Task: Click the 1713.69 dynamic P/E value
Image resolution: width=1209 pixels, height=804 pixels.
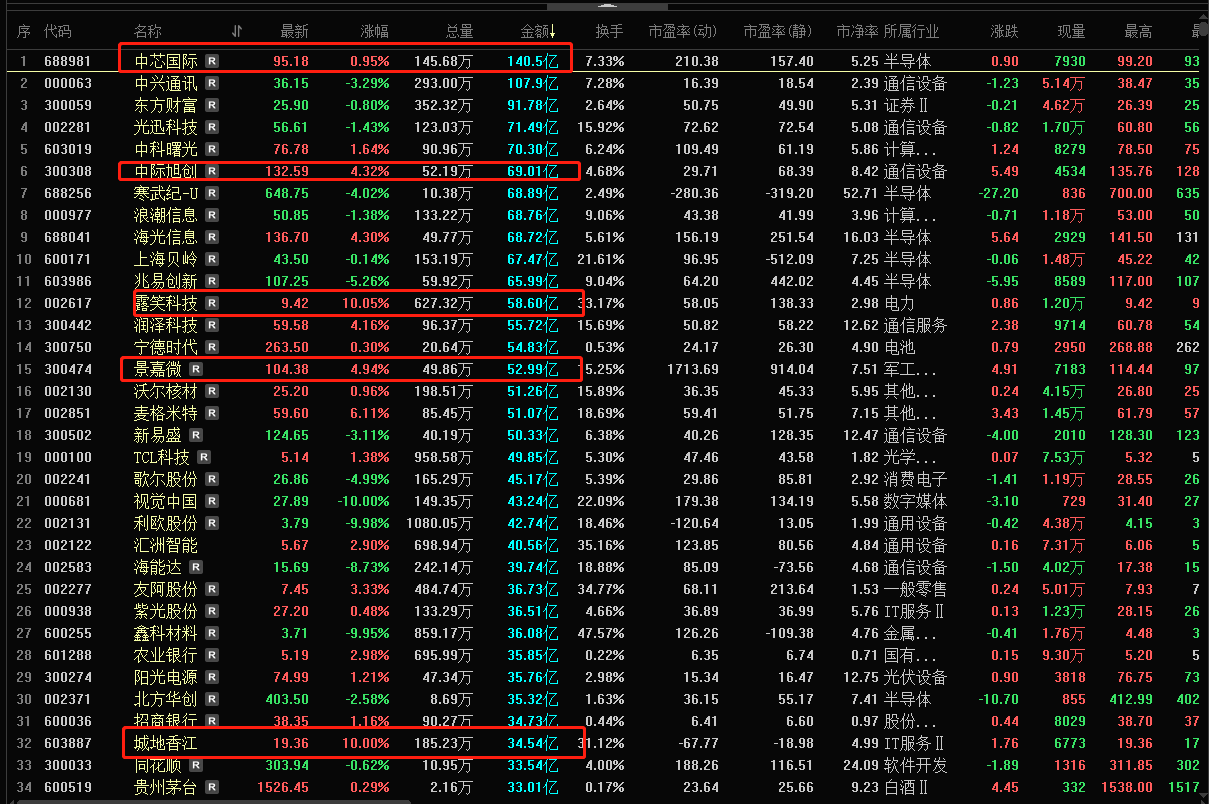Action: [x=694, y=369]
